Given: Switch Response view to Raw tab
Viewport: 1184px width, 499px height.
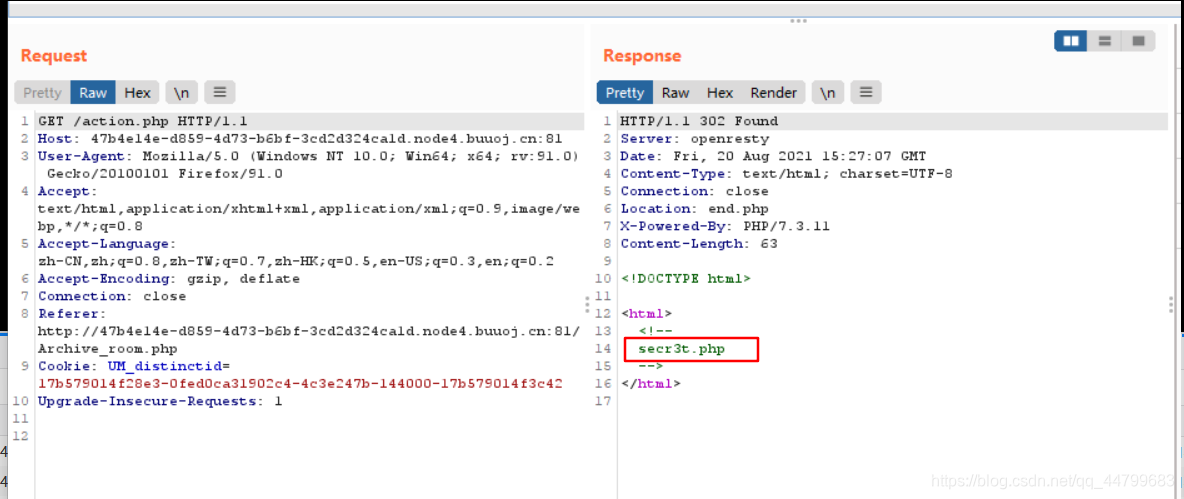Looking at the screenshot, I should pyautogui.click(x=675, y=92).
